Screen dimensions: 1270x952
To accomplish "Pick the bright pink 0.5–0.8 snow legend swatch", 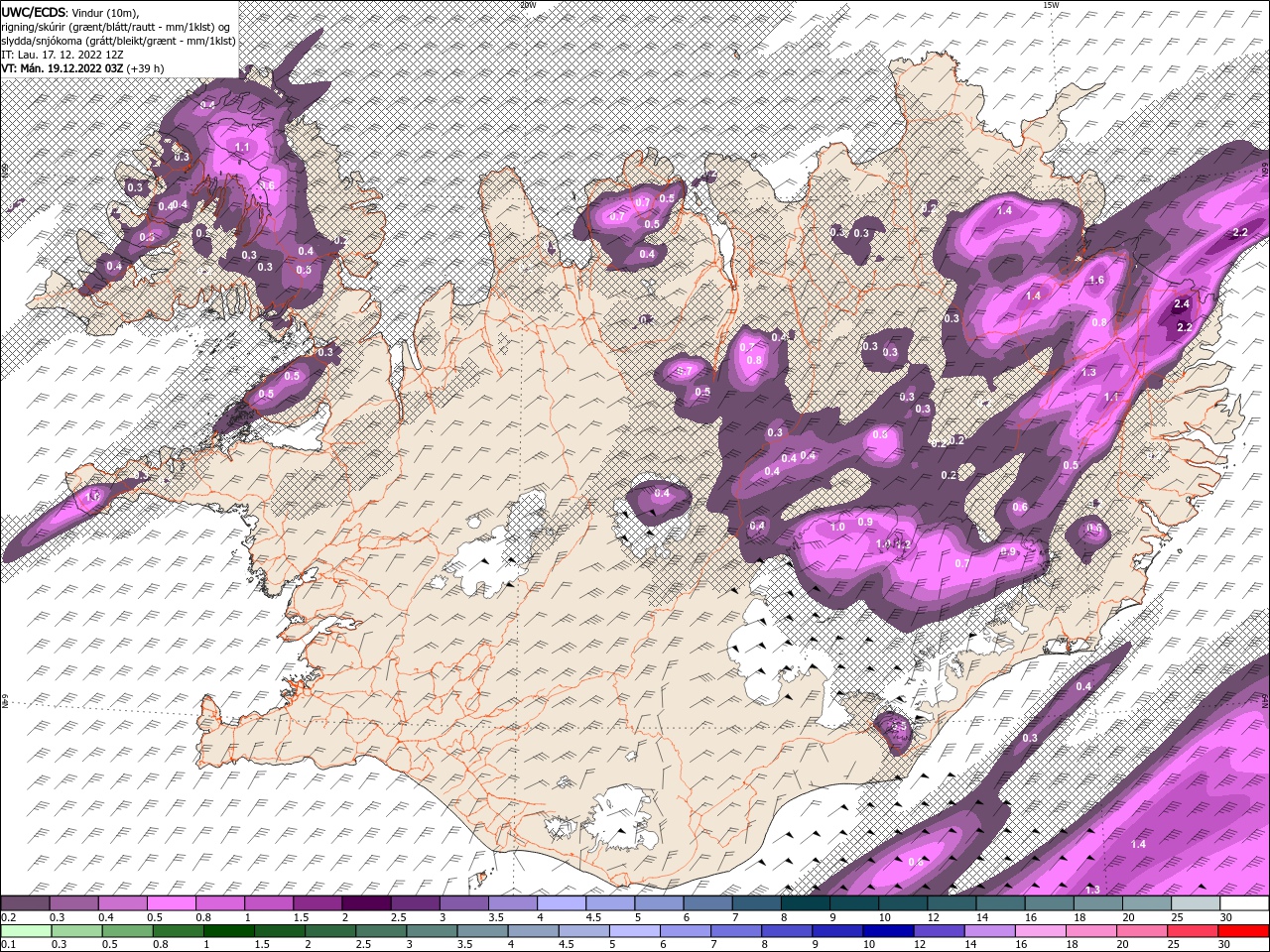I will (x=171, y=903).
